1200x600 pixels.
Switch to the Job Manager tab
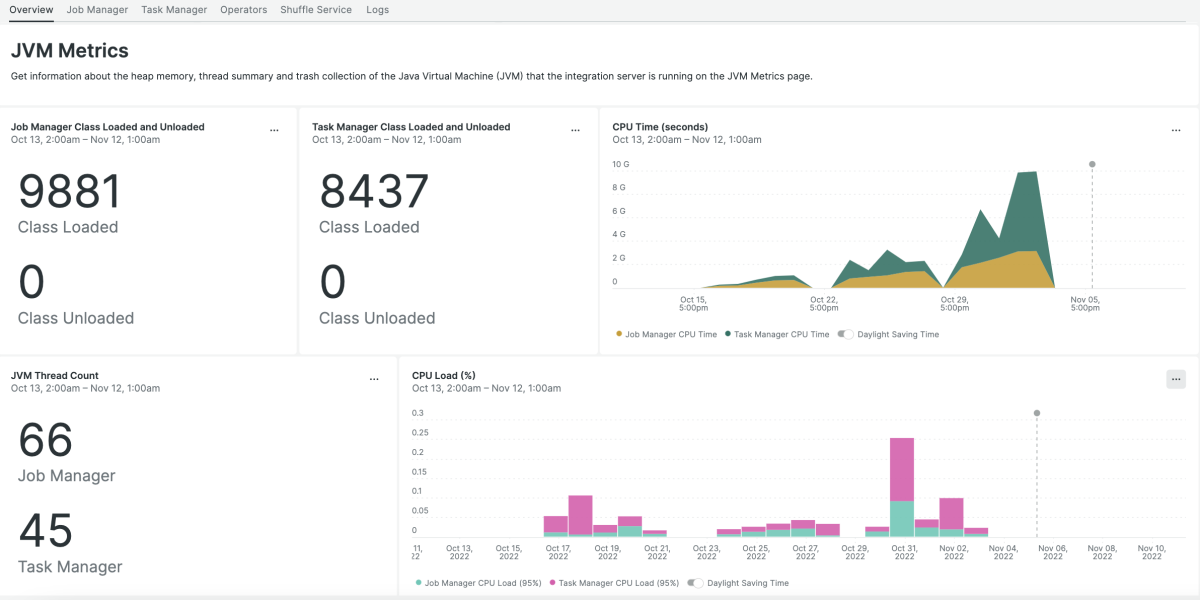coord(97,10)
